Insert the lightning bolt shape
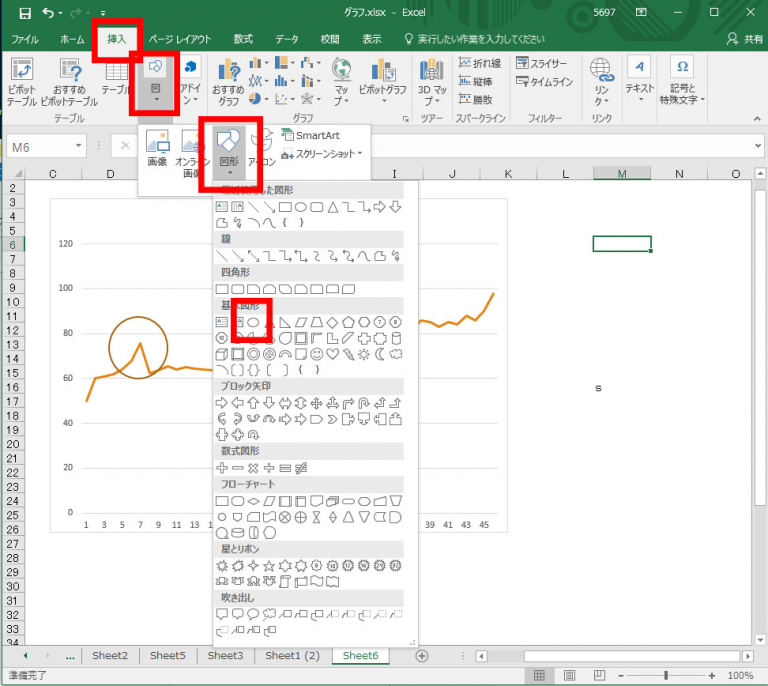768x686 pixels. 348,354
